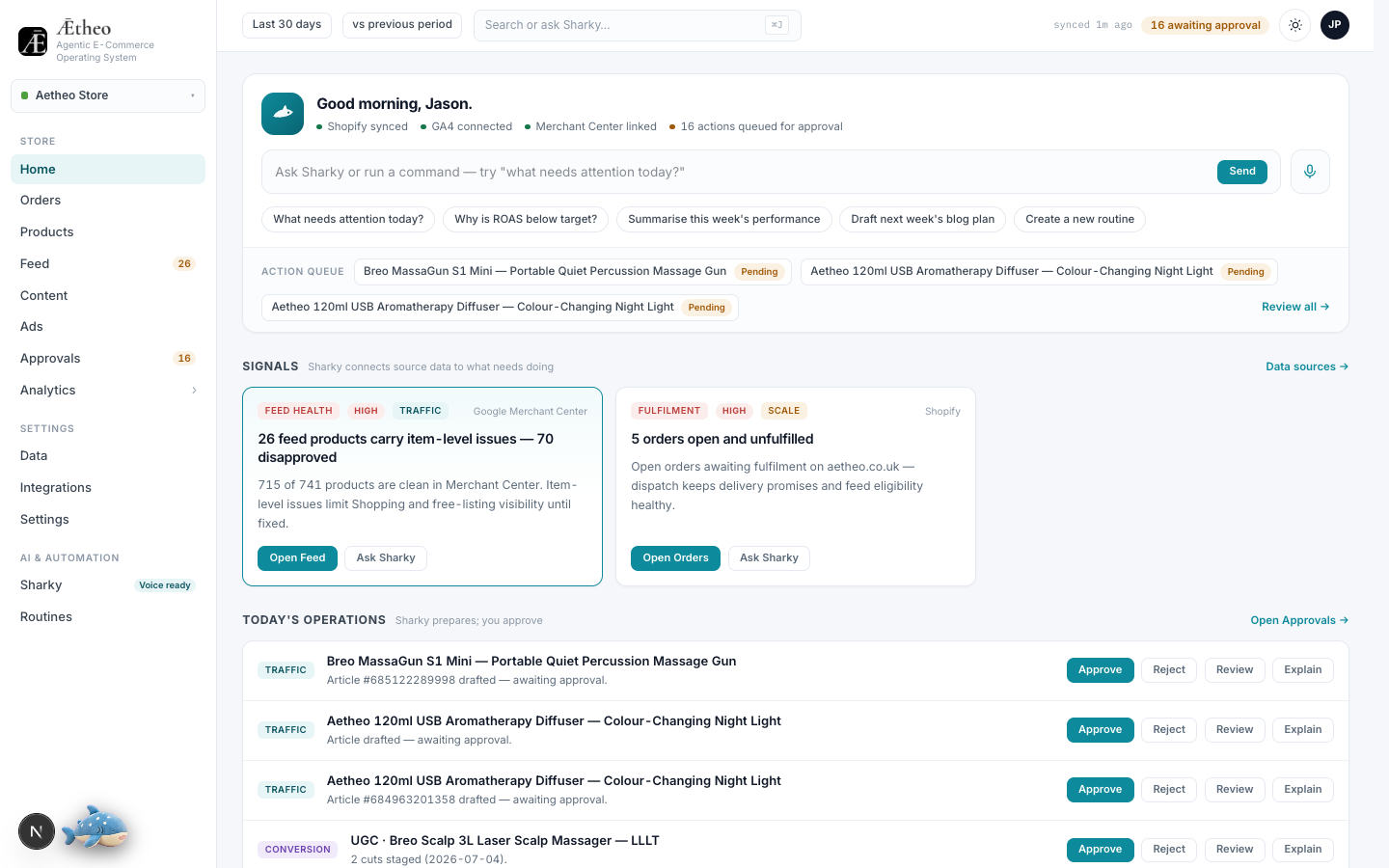Screen dimensions: 1389x868
Task: Open Feed in the sidebar
Action: coord(108,264)
